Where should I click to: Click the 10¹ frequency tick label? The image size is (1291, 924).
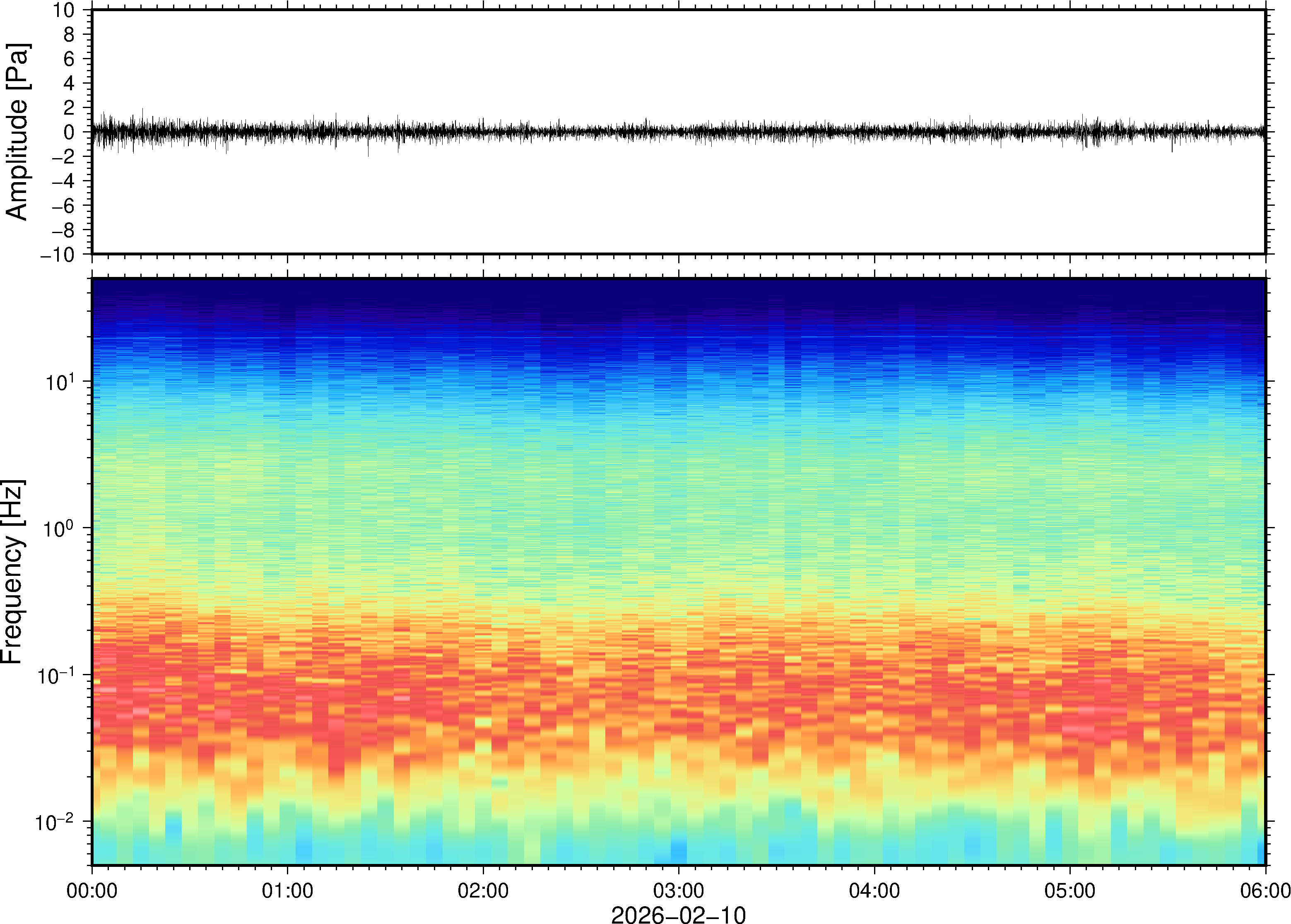(59, 383)
